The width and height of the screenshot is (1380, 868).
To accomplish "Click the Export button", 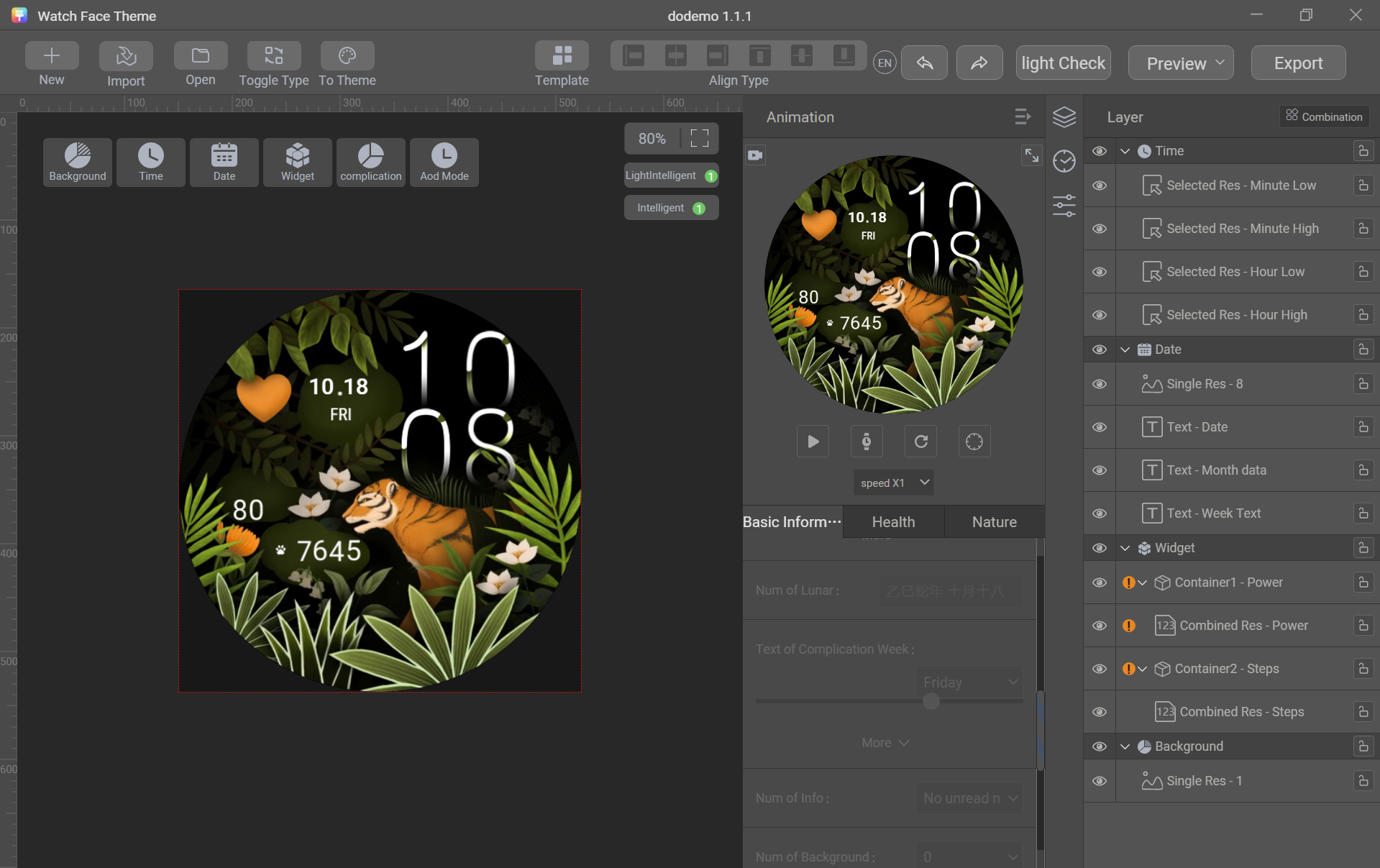I will (1297, 63).
